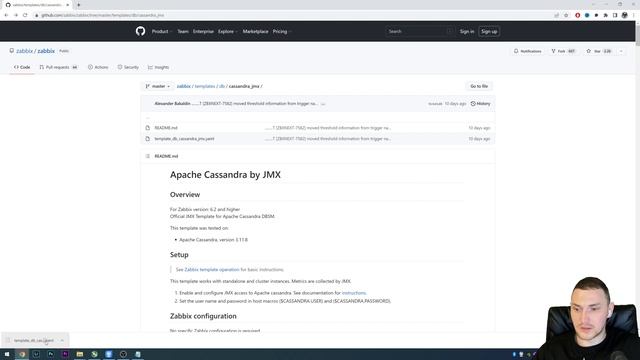Open the master branch selector
Screen dimensions: 640x360
(x=158, y=86)
